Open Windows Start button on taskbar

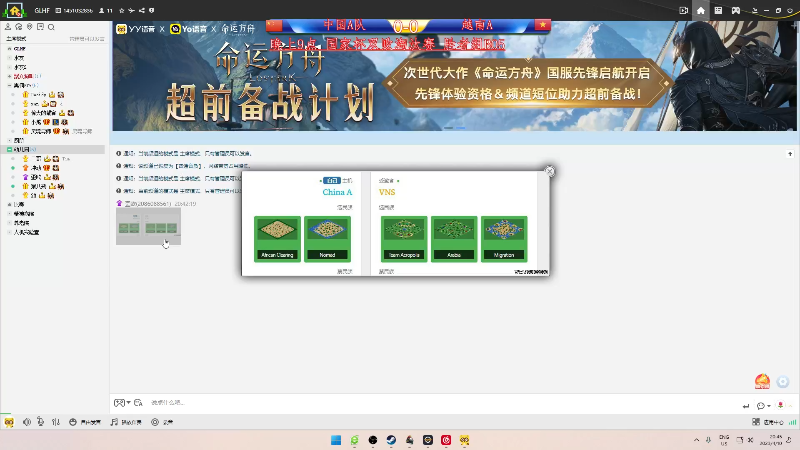[x=336, y=440]
